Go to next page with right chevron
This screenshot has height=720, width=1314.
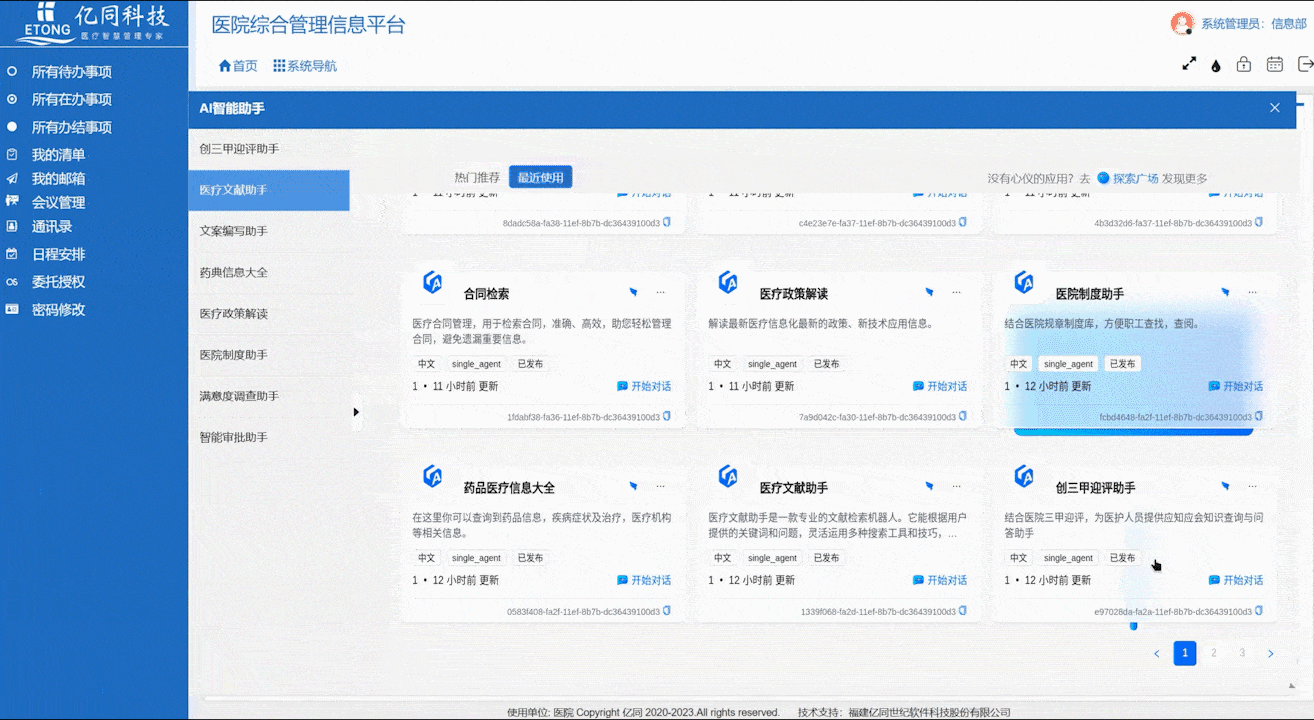[1271, 654]
